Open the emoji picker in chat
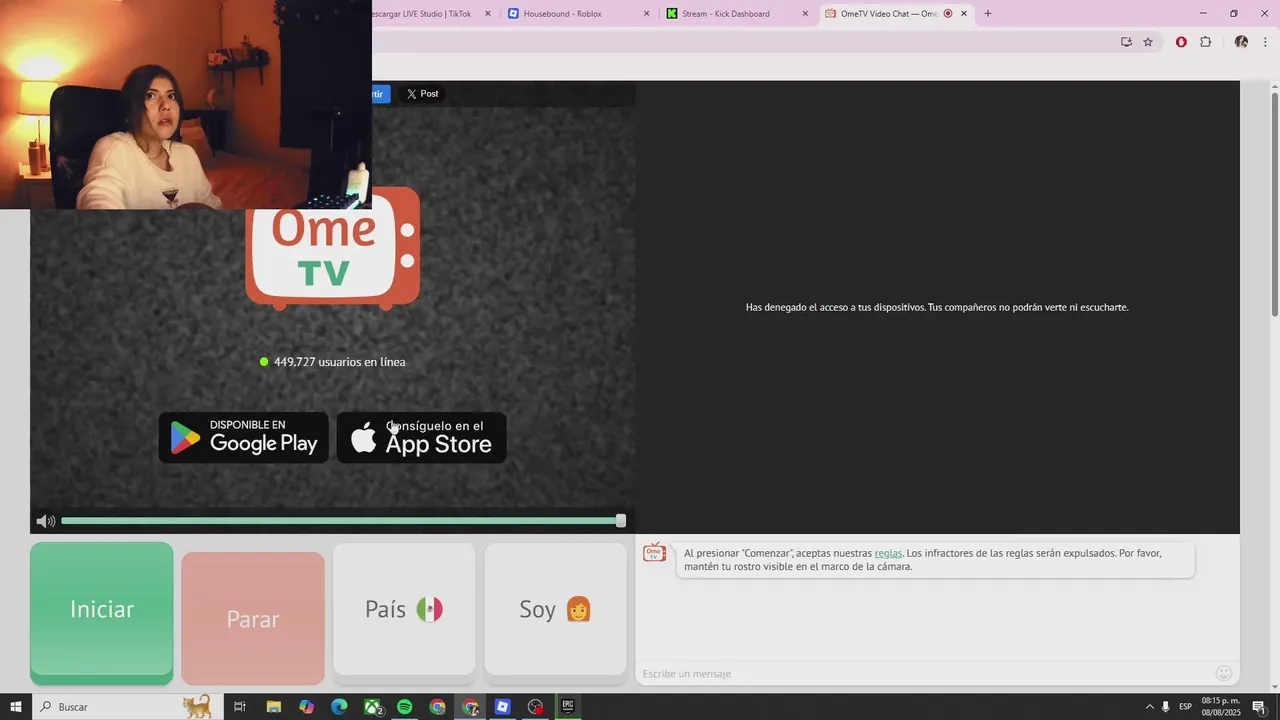This screenshot has width=1280, height=720. [x=1223, y=673]
